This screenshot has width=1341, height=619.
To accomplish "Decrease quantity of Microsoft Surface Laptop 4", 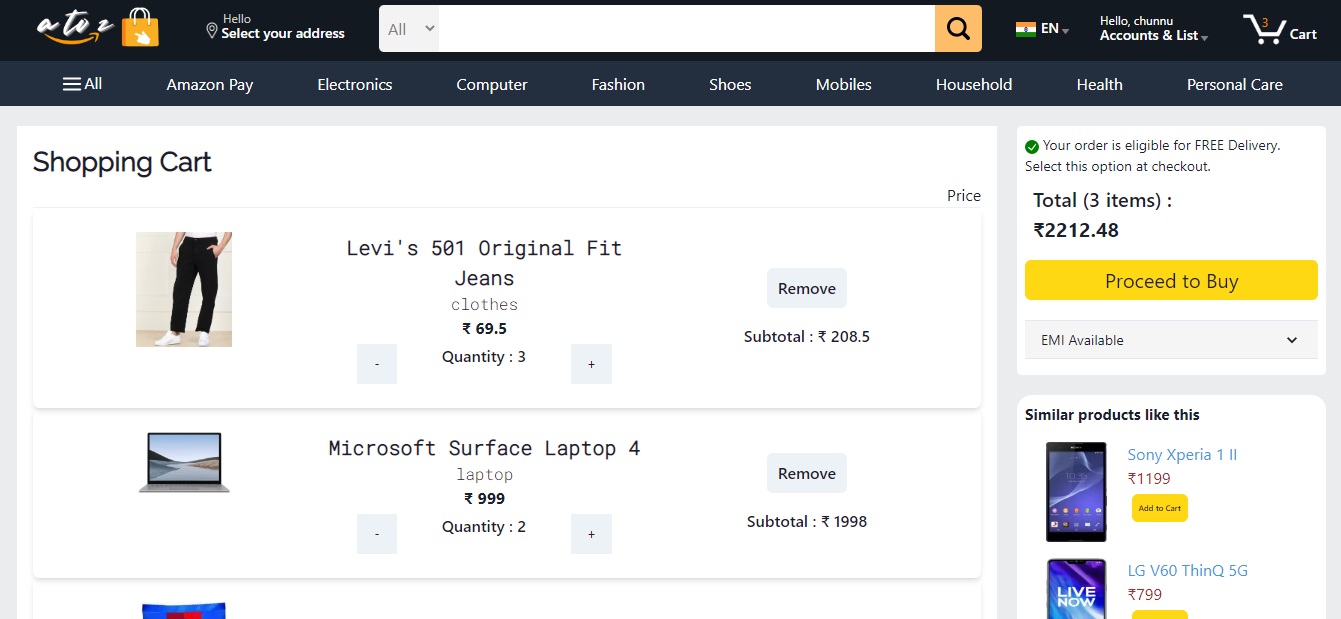I will tap(377, 534).
